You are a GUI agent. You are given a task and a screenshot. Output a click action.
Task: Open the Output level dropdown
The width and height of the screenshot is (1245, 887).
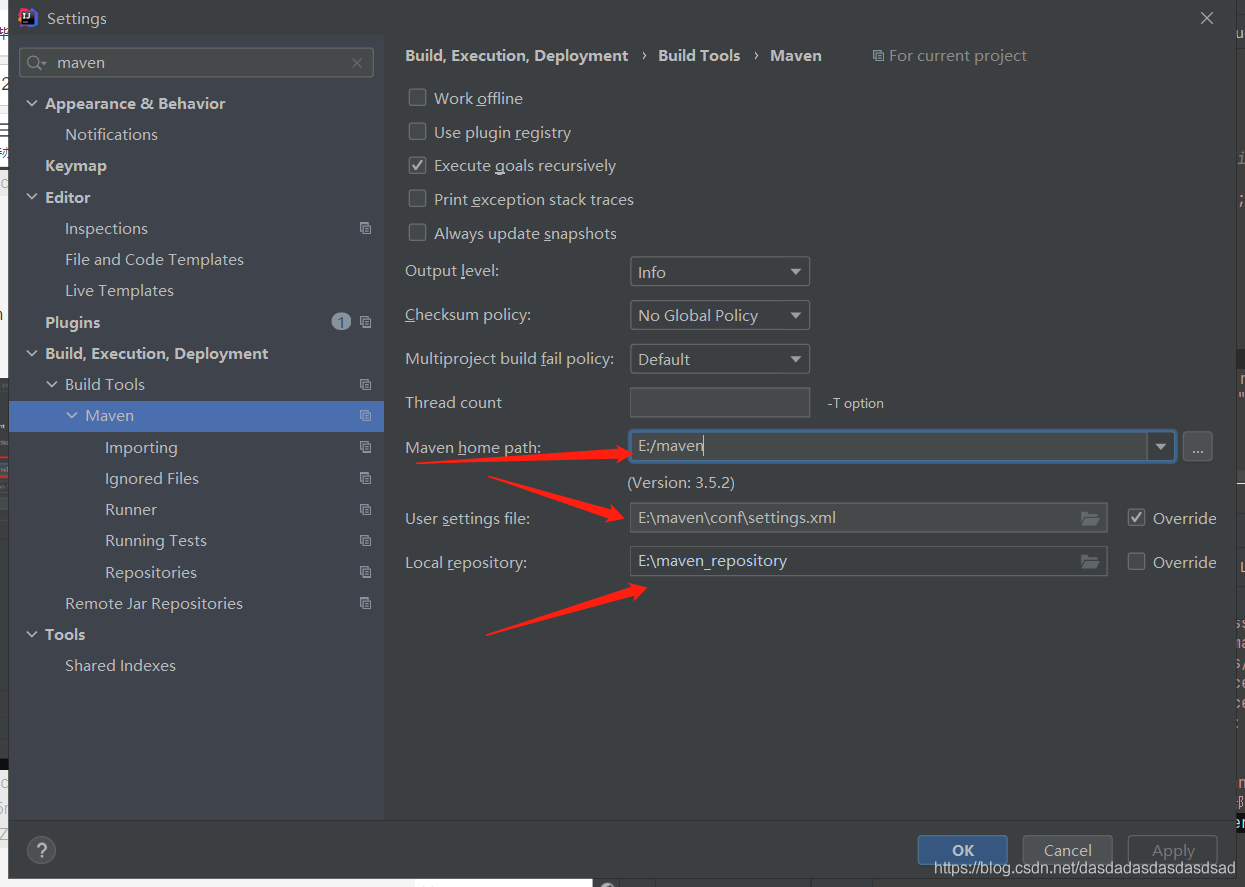click(x=719, y=272)
